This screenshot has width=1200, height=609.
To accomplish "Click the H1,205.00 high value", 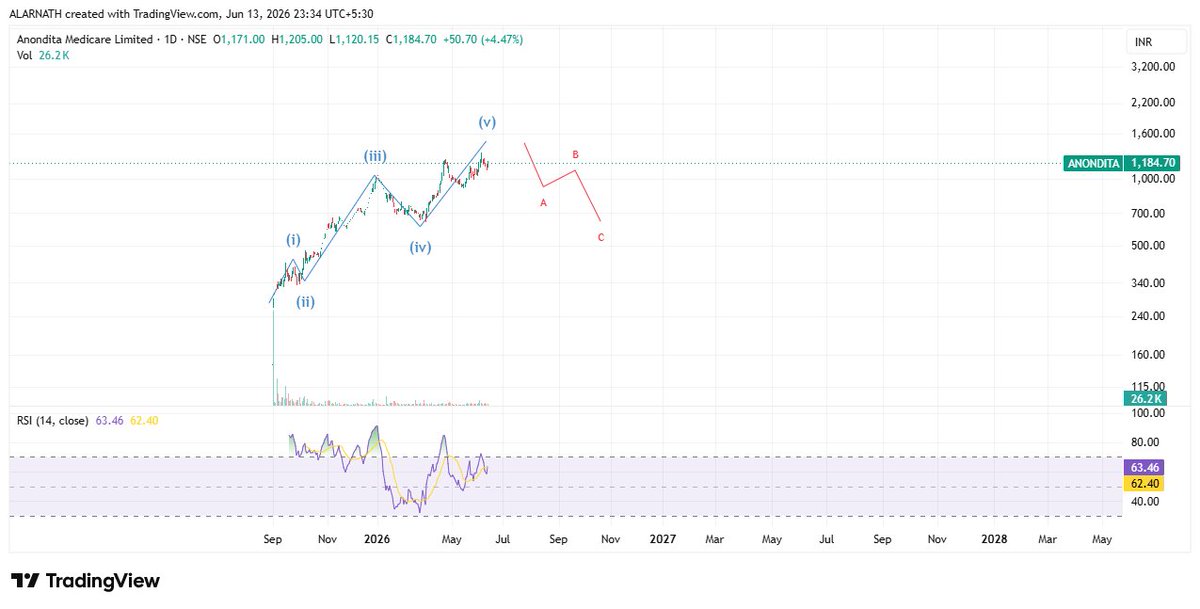I will pos(295,39).
